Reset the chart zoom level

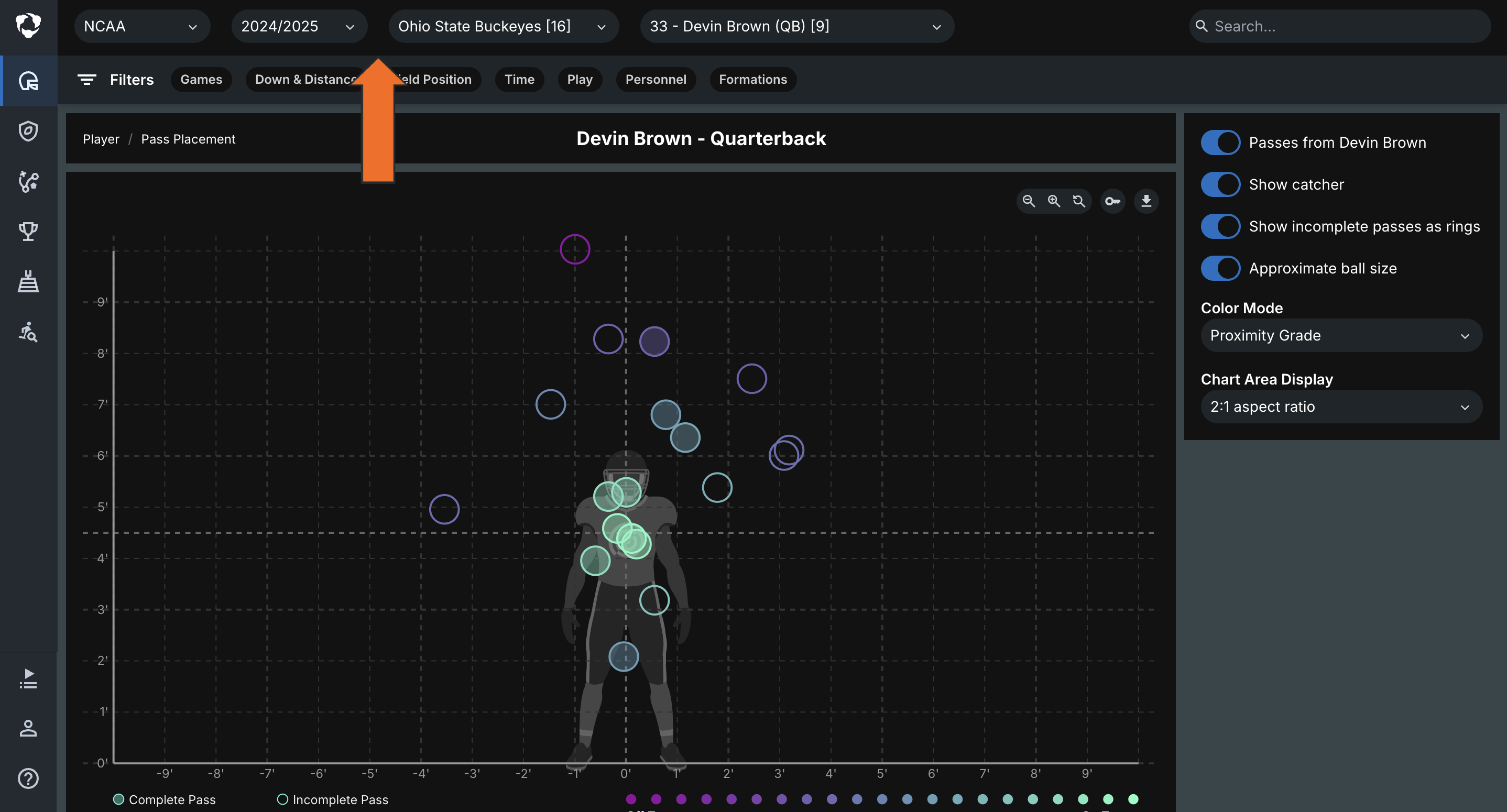(1079, 201)
